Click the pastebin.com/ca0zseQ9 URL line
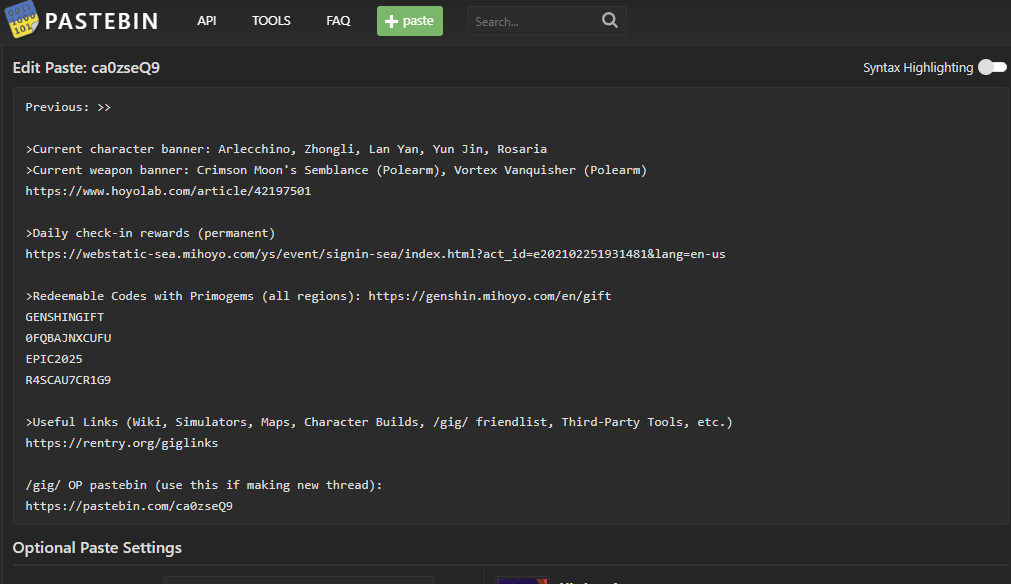 (129, 506)
